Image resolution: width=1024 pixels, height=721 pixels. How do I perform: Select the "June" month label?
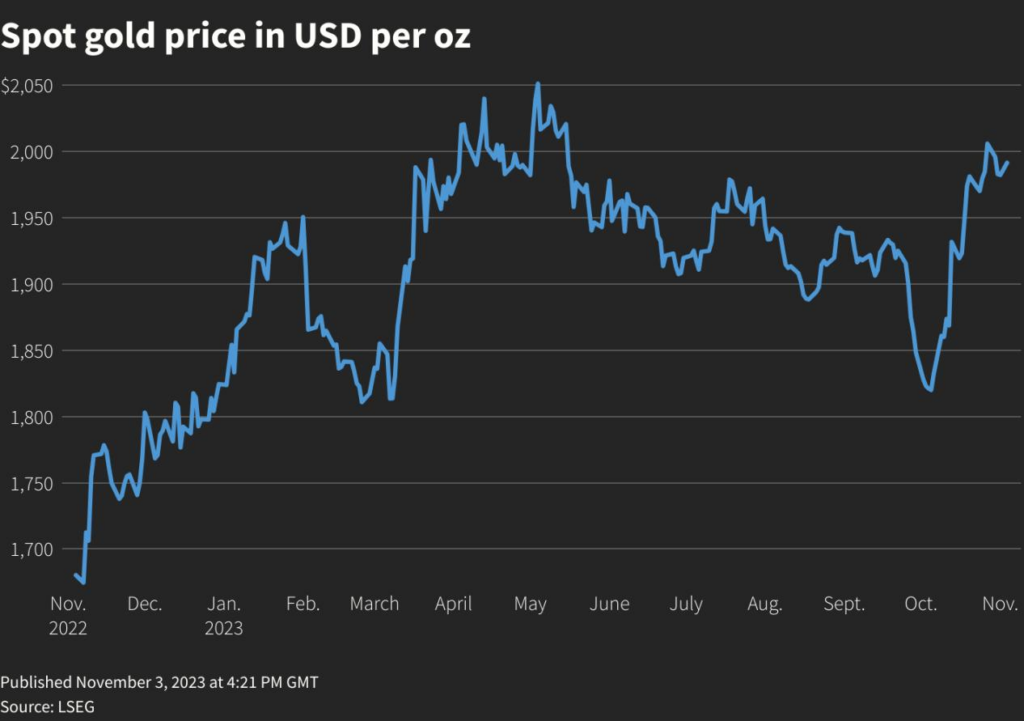(x=609, y=604)
